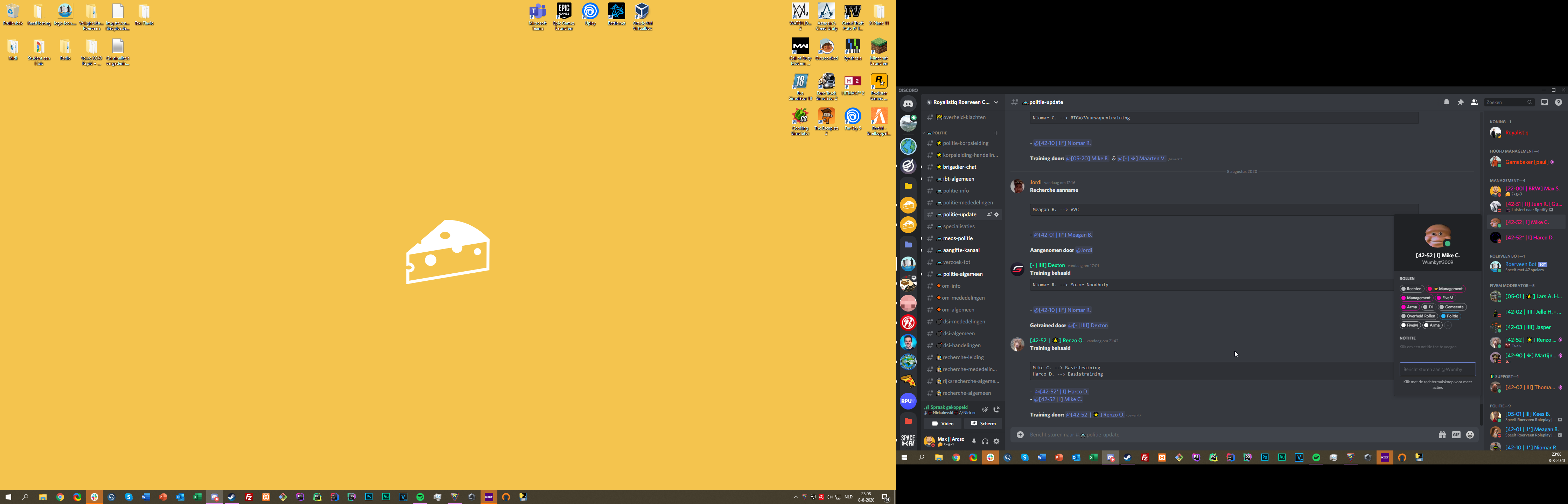
Task: Switch to politie-algemeen channel
Action: 962,274
